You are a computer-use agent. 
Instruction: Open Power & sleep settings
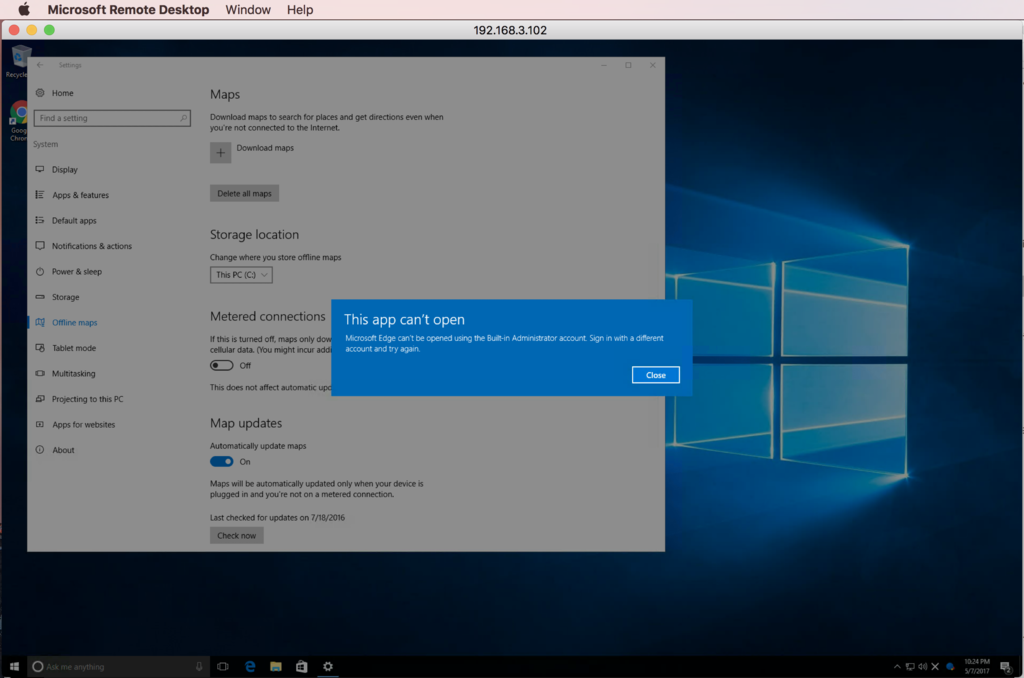pyautogui.click(x=76, y=271)
